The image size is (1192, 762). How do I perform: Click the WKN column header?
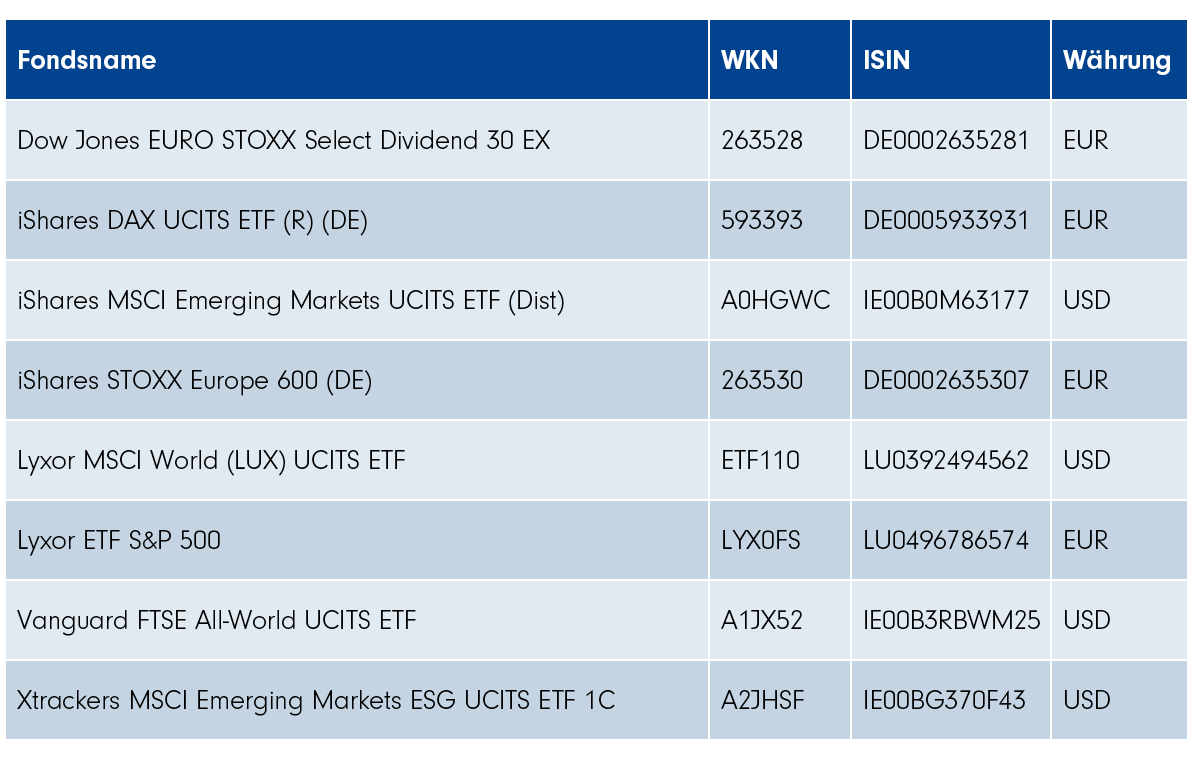point(749,60)
